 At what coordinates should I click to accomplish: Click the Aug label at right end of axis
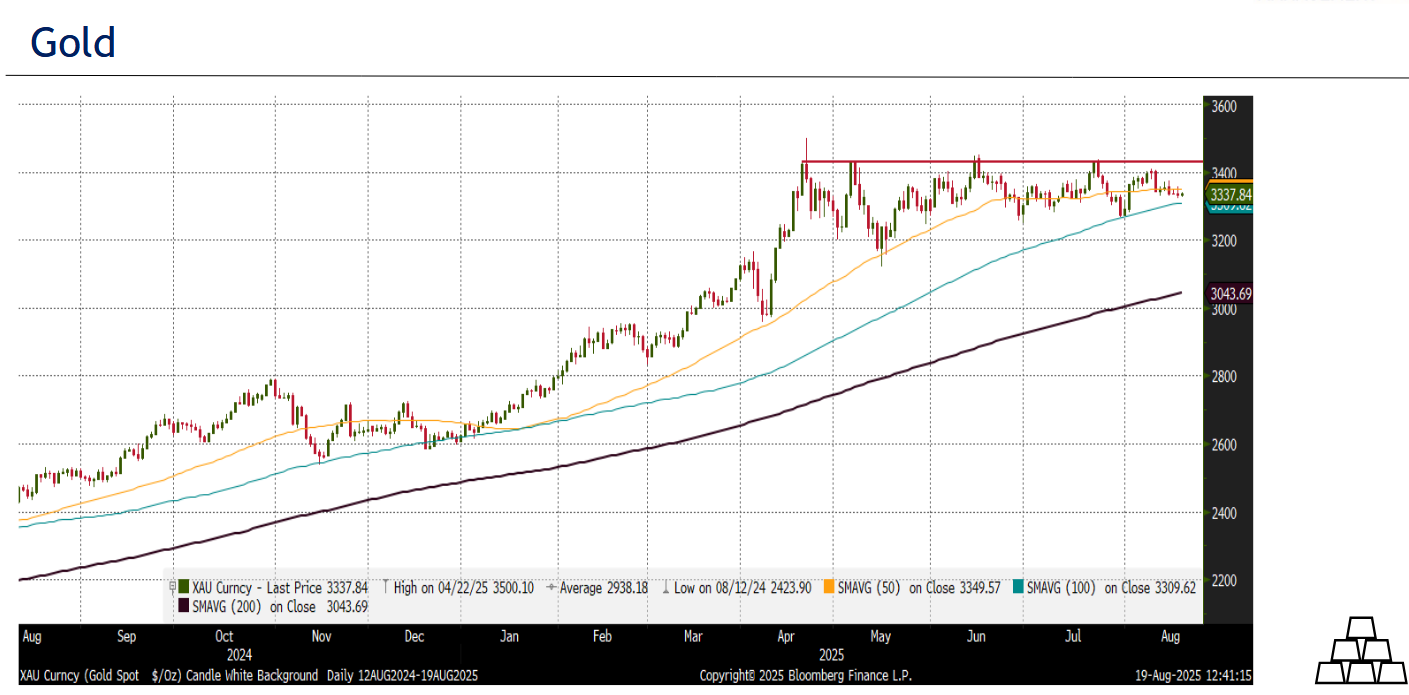click(1170, 635)
